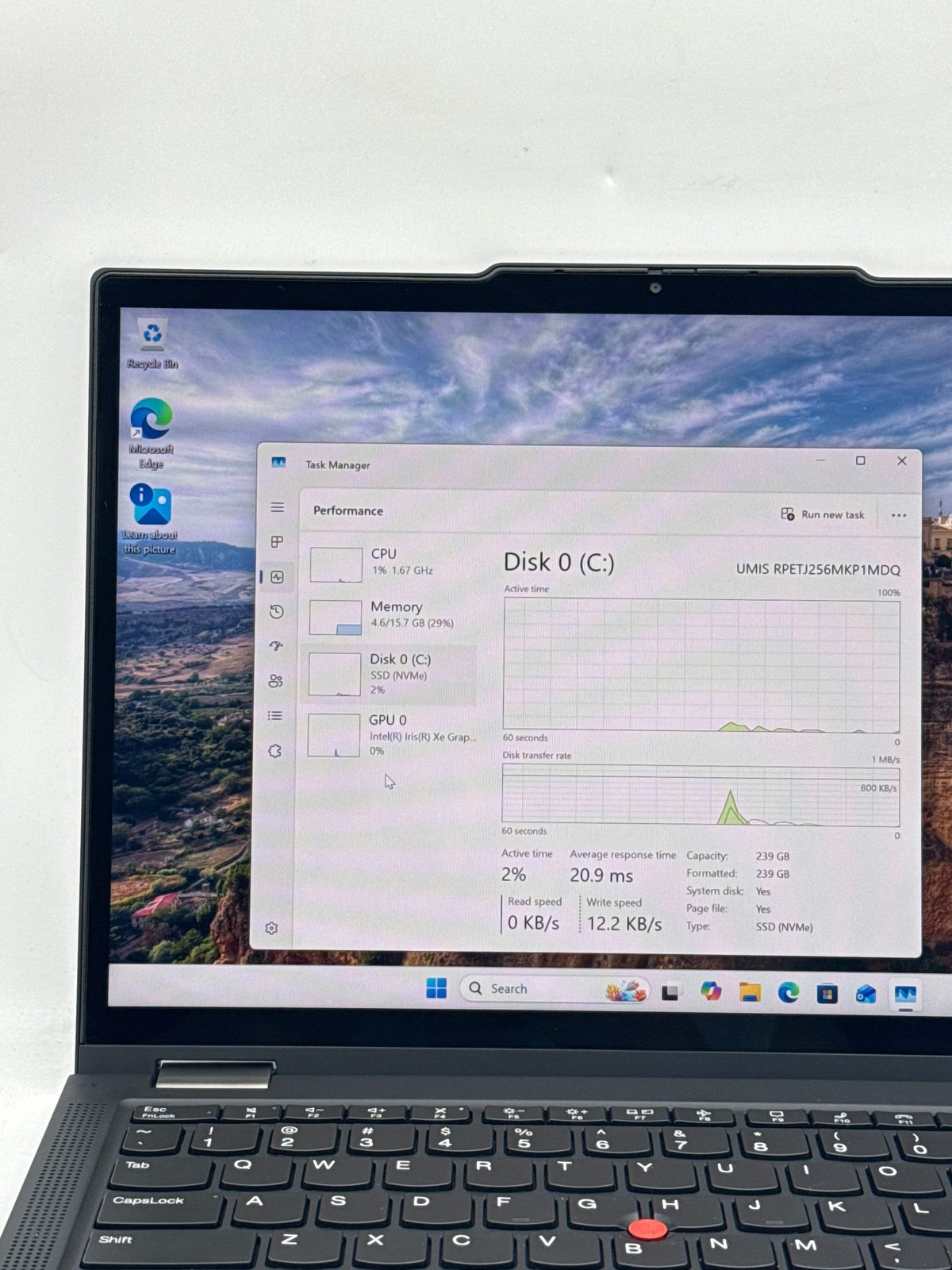Open Microsoft Edge from the taskbar

(x=789, y=992)
